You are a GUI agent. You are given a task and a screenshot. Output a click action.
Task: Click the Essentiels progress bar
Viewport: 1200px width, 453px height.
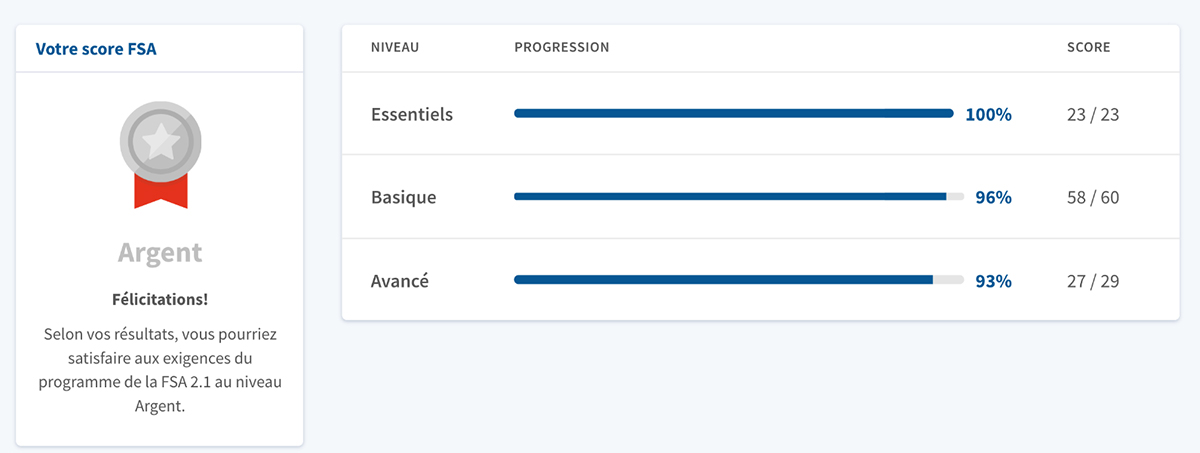[x=734, y=114]
